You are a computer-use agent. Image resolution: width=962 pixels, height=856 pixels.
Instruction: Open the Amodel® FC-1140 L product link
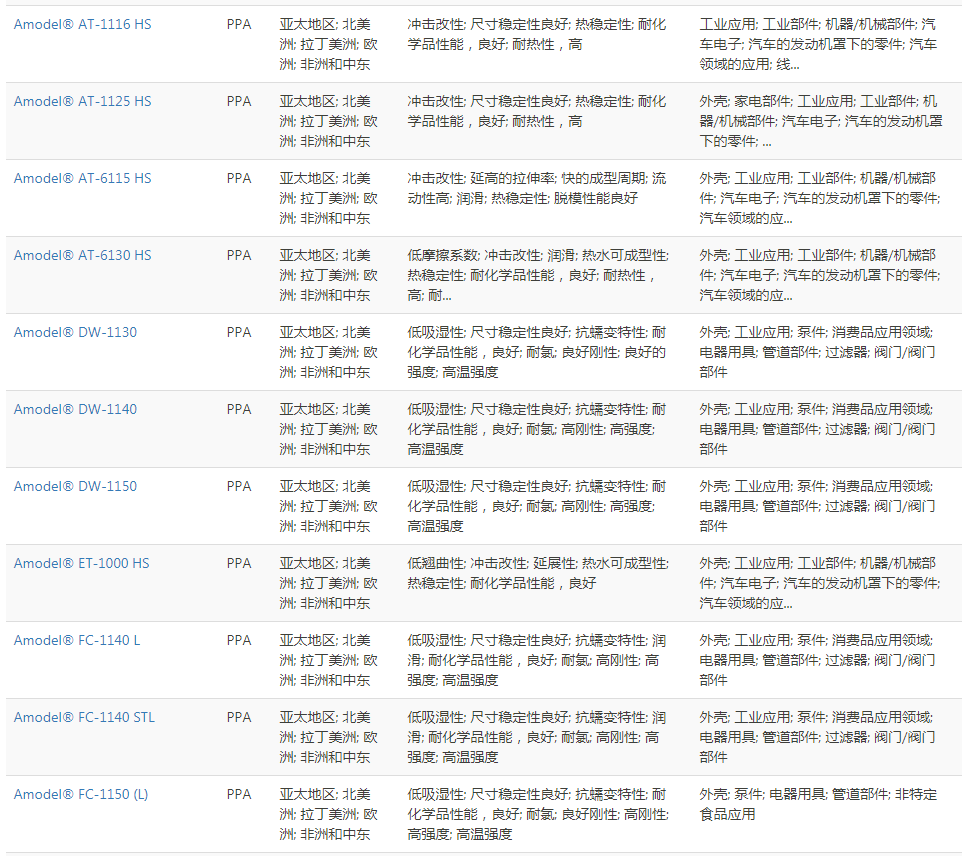pos(77,641)
